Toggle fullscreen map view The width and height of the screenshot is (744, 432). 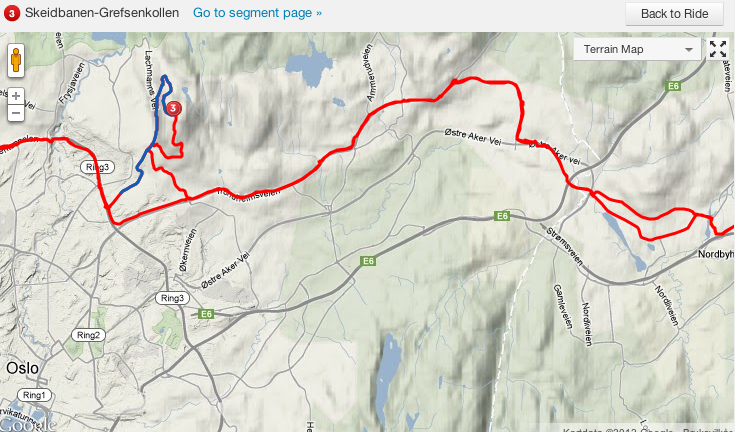tap(718, 49)
